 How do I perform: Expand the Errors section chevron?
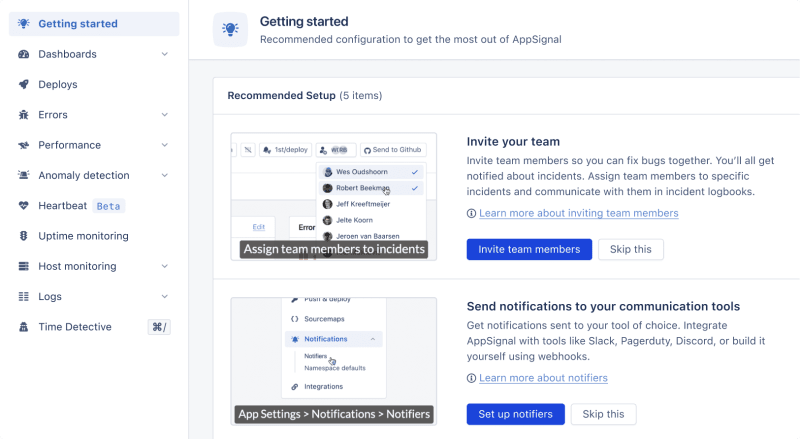(x=164, y=115)
